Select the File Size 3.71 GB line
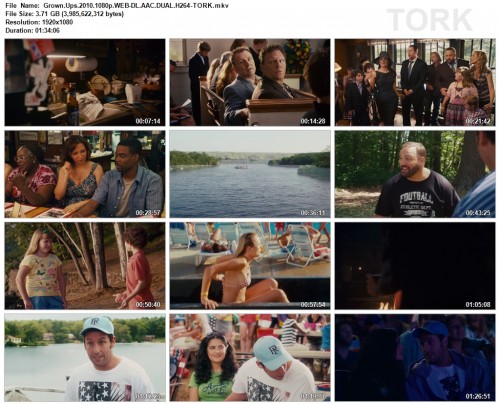Screen dimensions: 500x404 tap(65, 14)
